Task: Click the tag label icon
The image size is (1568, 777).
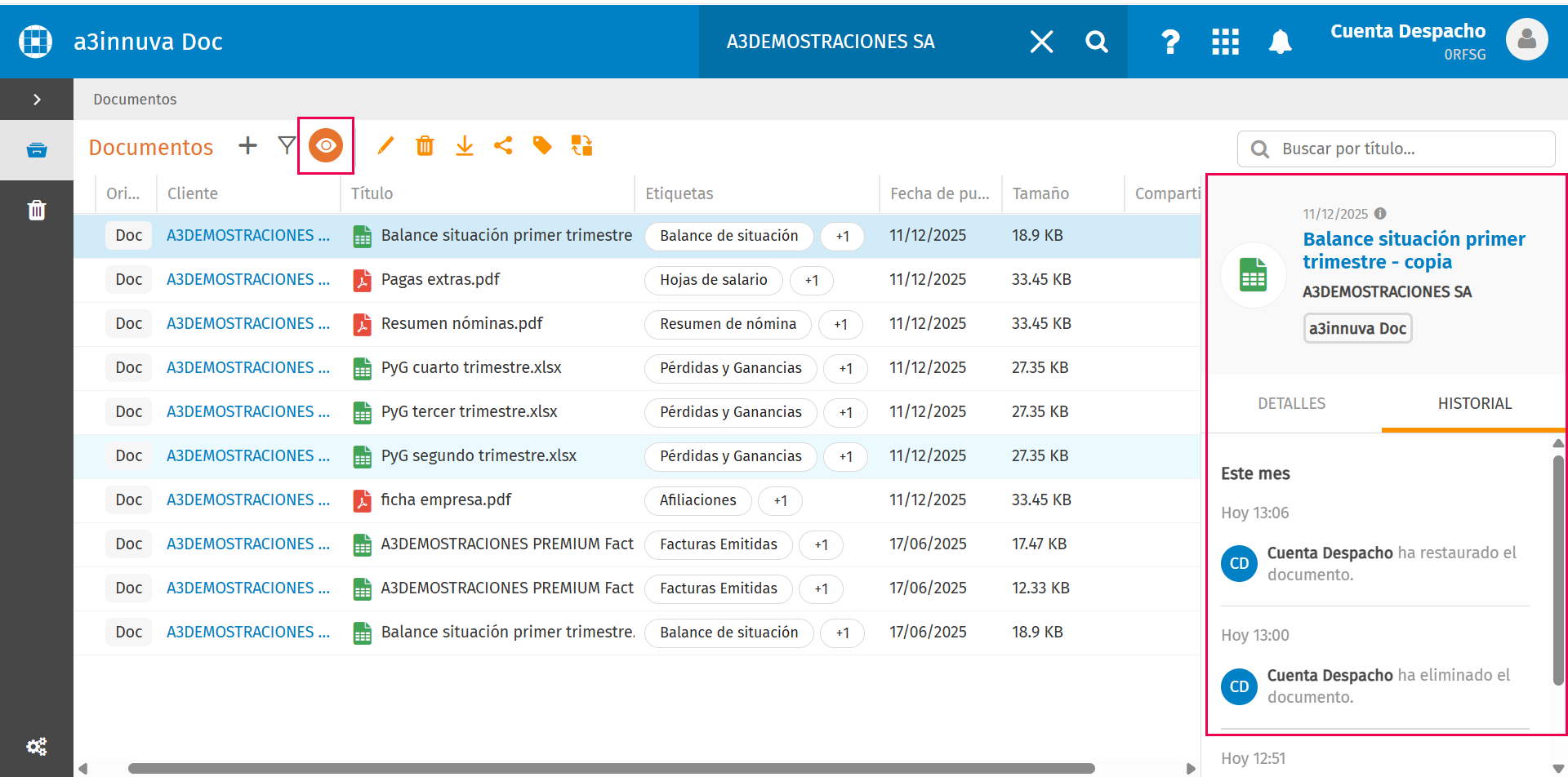Action: coord(542,146)
